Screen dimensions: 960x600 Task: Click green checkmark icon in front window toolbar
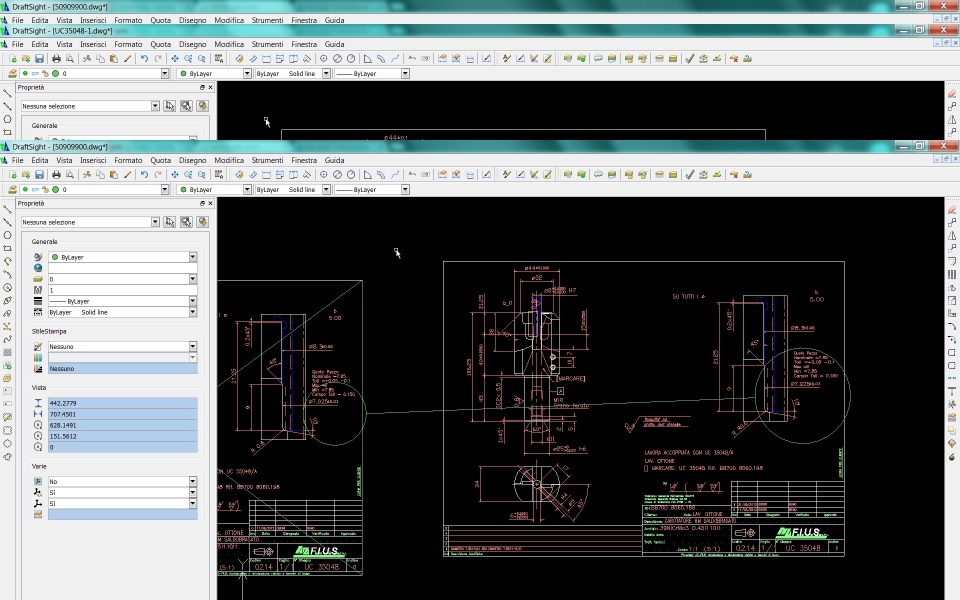coord(690,175)
